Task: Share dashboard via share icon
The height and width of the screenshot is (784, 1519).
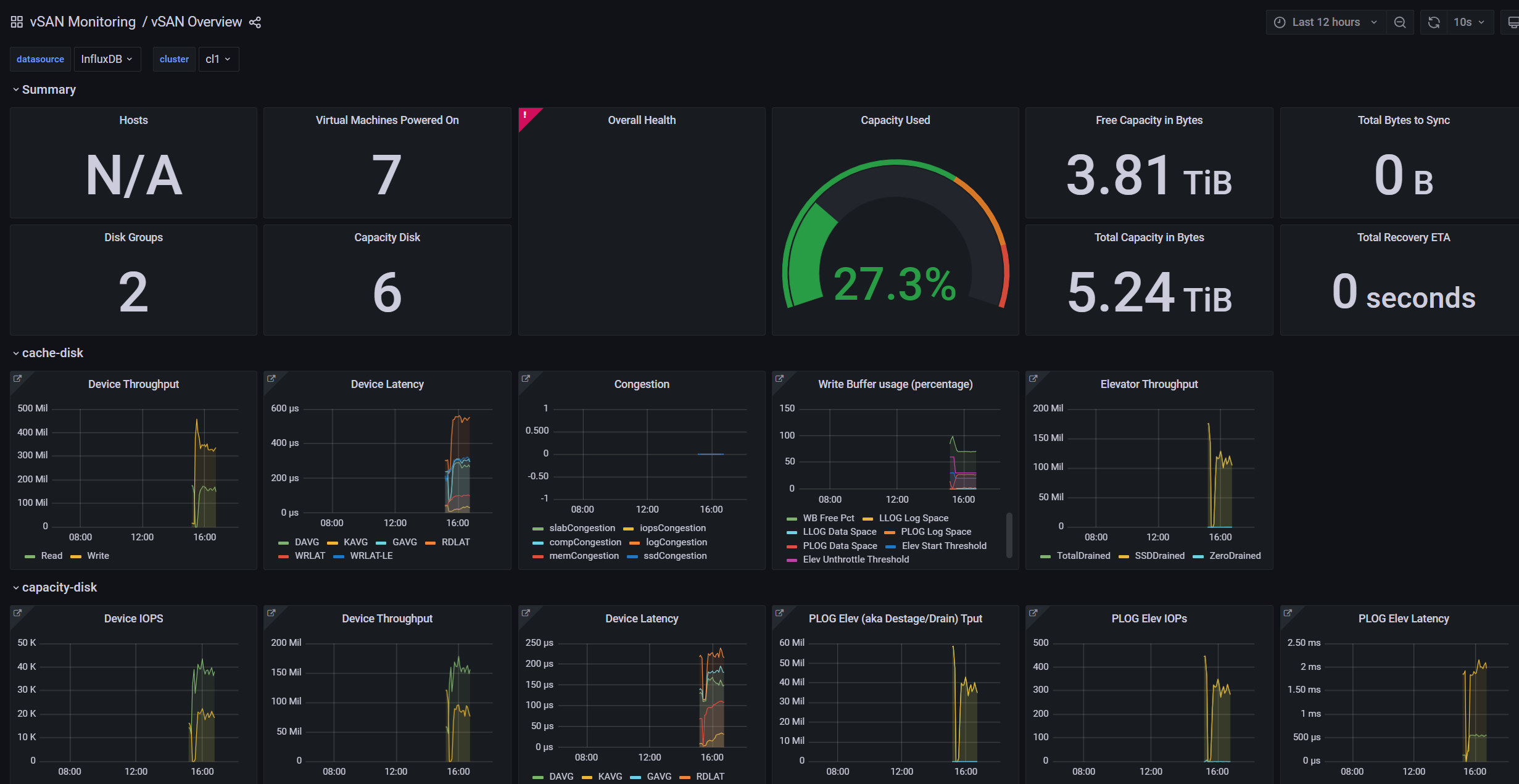Action: (255, 22)
